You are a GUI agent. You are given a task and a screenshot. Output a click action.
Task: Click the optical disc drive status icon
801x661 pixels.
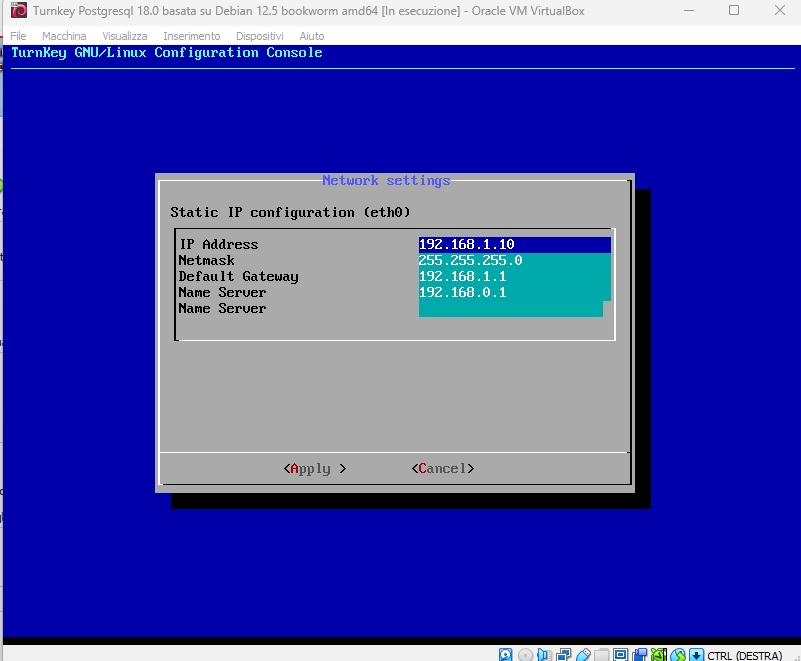point(526,655)
